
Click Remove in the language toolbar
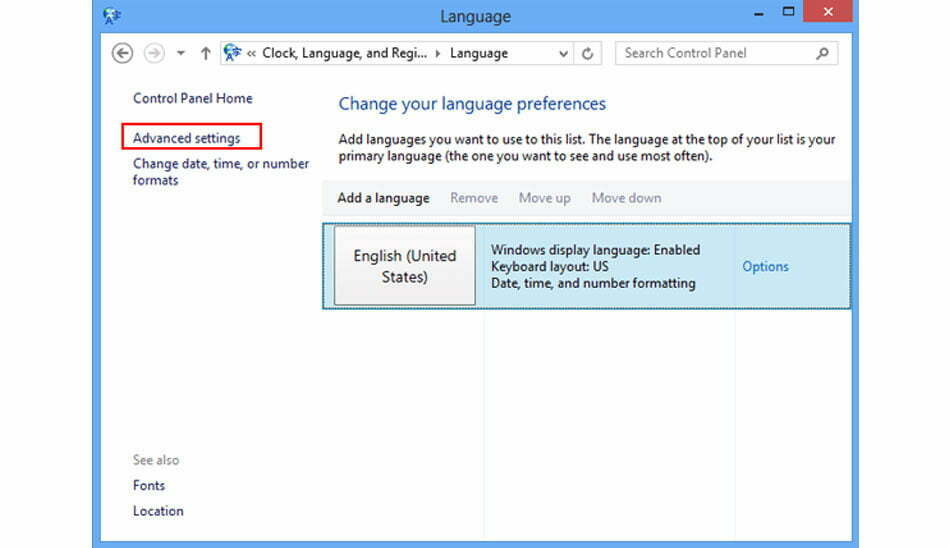coord(474,198)
